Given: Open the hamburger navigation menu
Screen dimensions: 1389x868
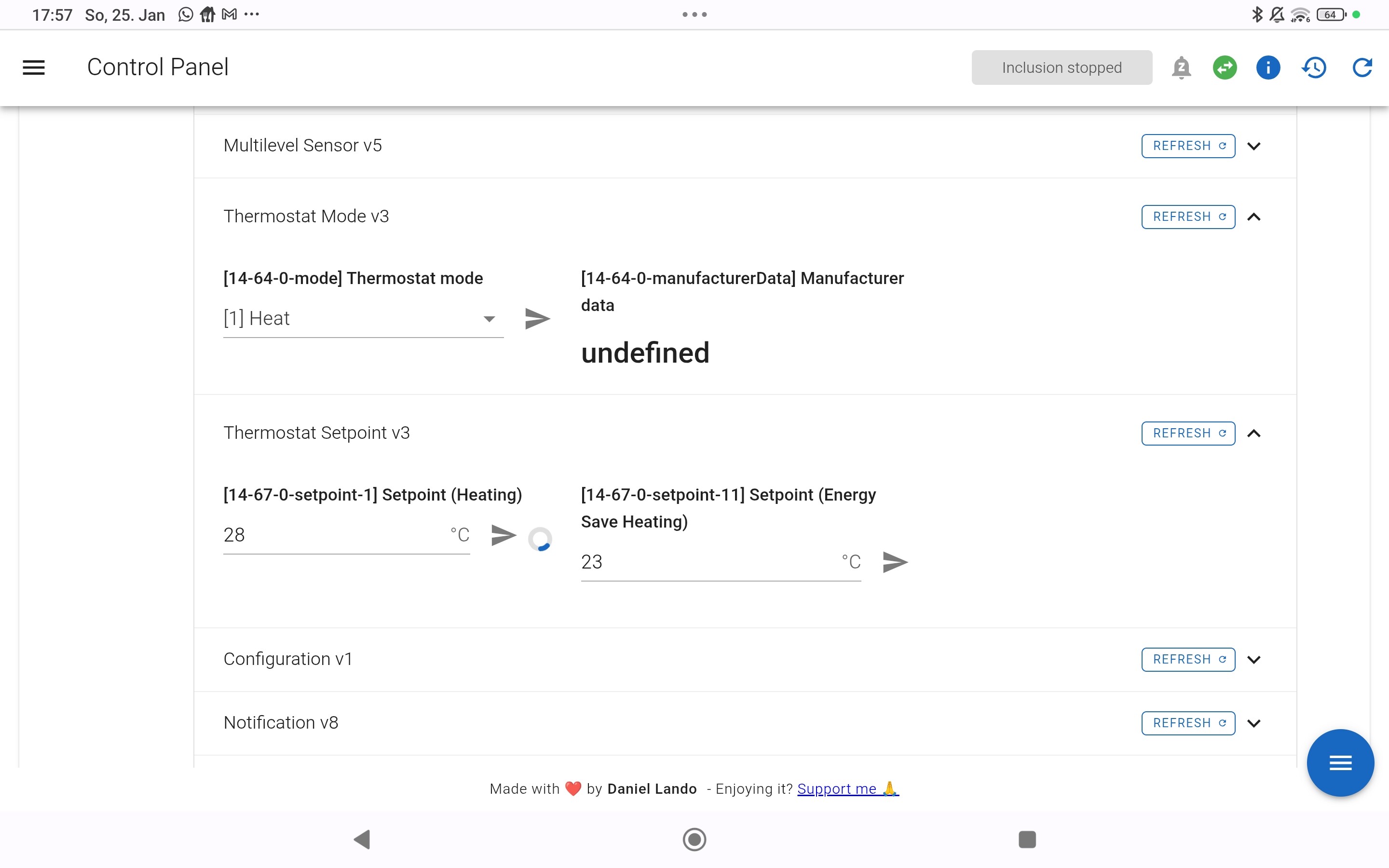Looking at the screenshot, I should (x=34, y=67).
